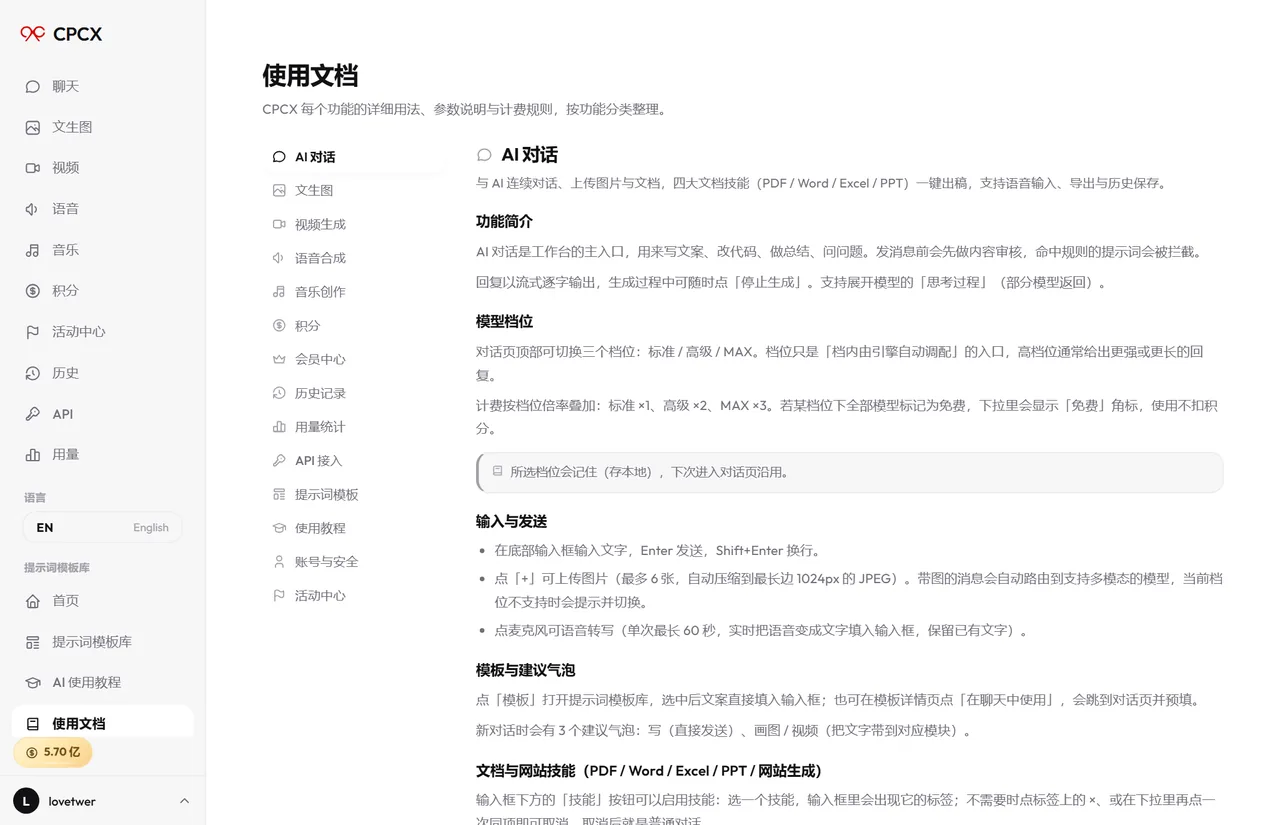Expand the lovetwer account menu chevron
Viewport: 1280px width, 825px height.
click(x=184, y=801)
